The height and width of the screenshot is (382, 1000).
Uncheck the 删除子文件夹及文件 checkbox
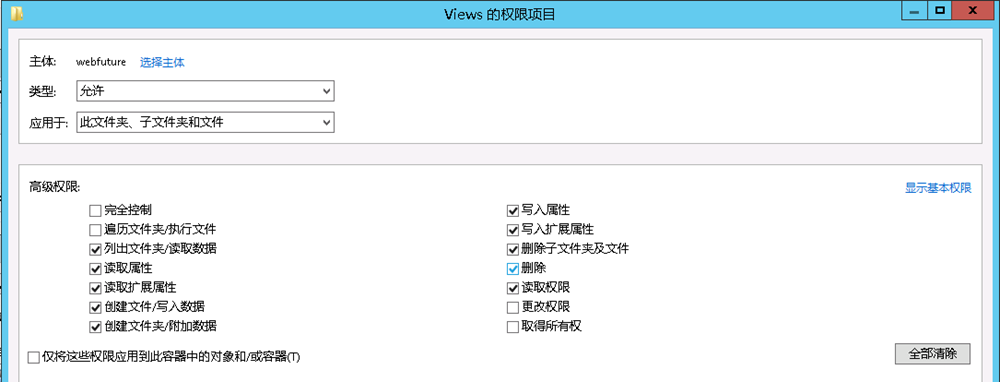point(513,249)
